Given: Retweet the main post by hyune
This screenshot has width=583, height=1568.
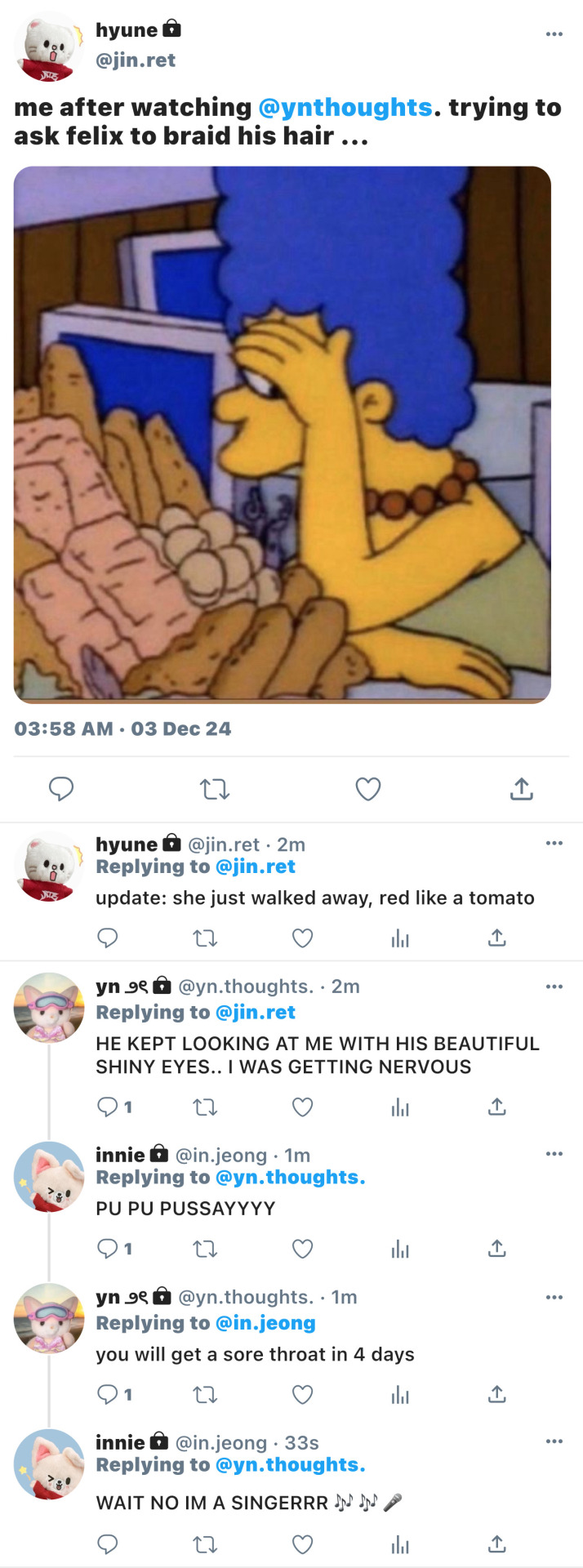Looking at the screenshot, I should (x=215, y=789).
